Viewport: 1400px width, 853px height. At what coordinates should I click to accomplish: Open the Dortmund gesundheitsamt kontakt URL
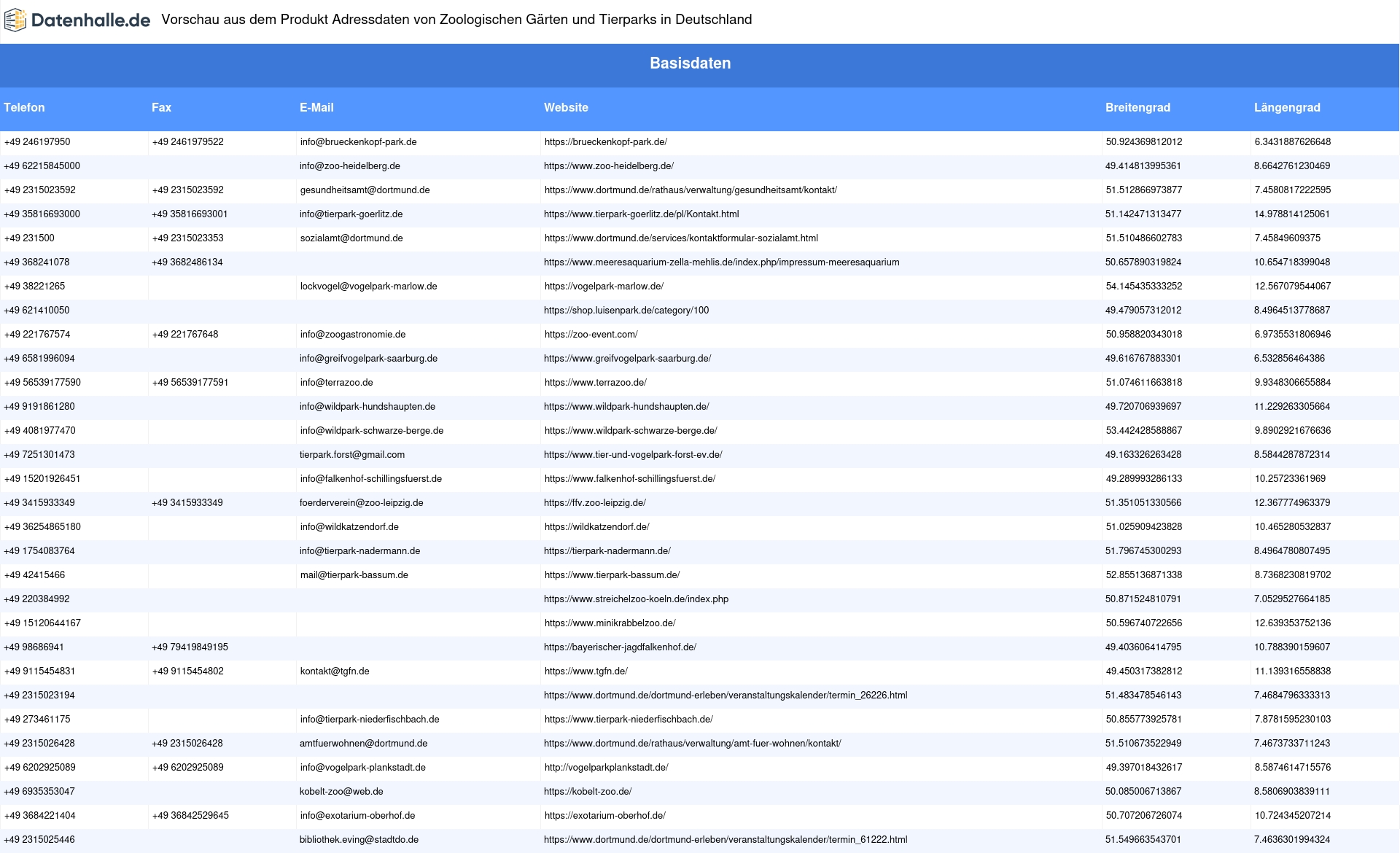coord(691,190)
